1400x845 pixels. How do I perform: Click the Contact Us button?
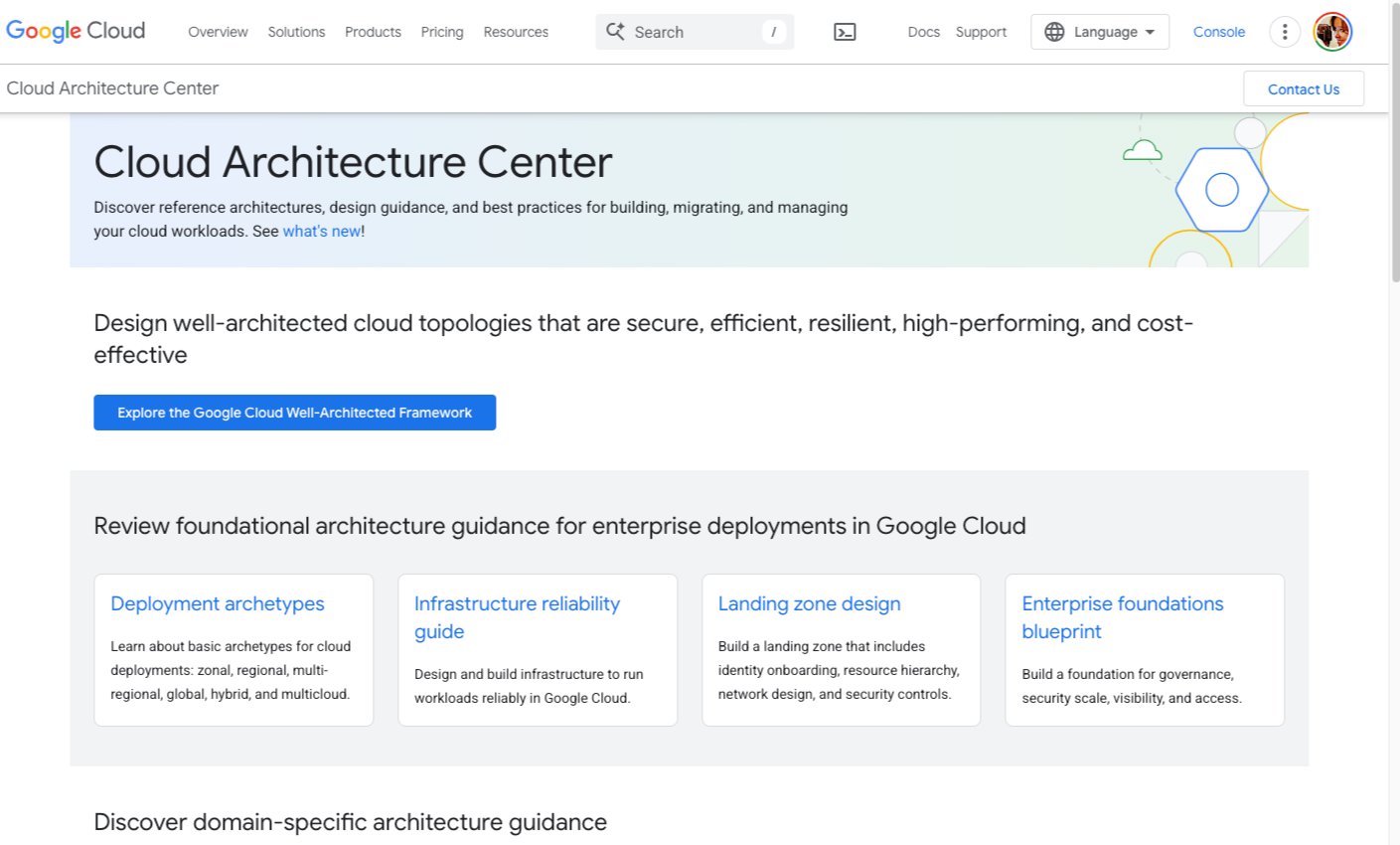coord(1304,88)
